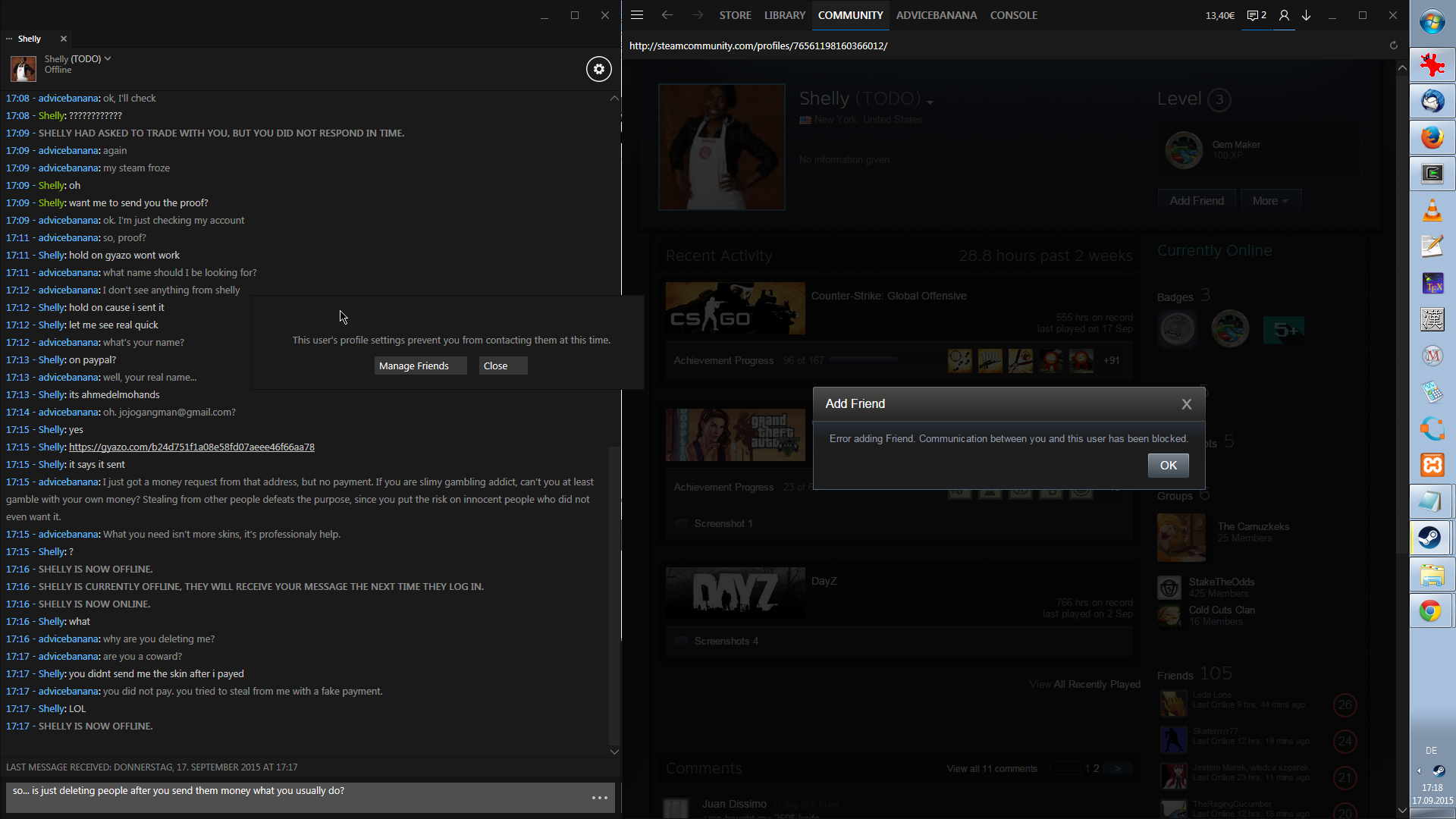This screenshot has width=1456, height=819.
Task: Open the gyazo link in chat
Action: pos(191,447)
